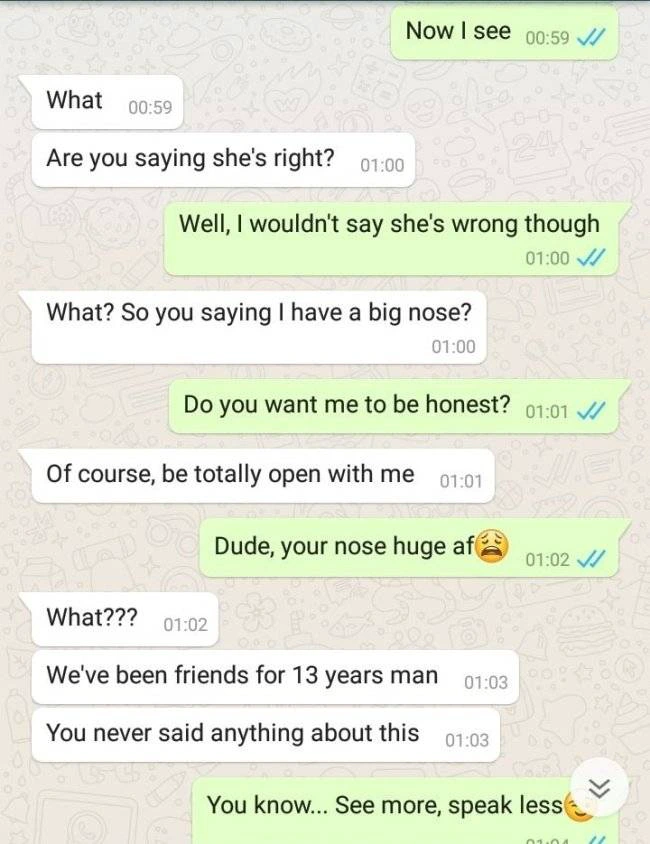Click the weary face emoji in message

coord(492,546)
